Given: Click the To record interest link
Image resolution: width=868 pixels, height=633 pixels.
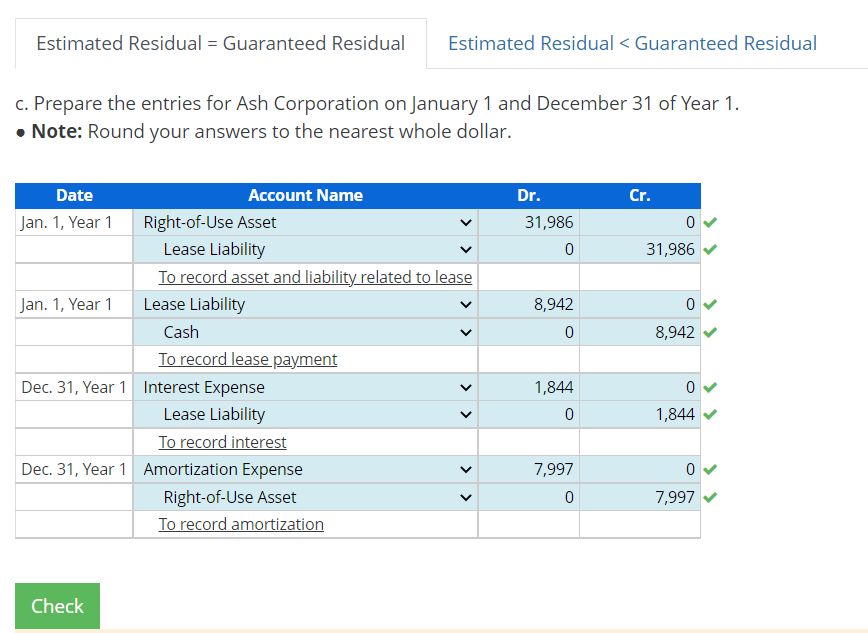Looking at the screenshot, I should 222,442.
